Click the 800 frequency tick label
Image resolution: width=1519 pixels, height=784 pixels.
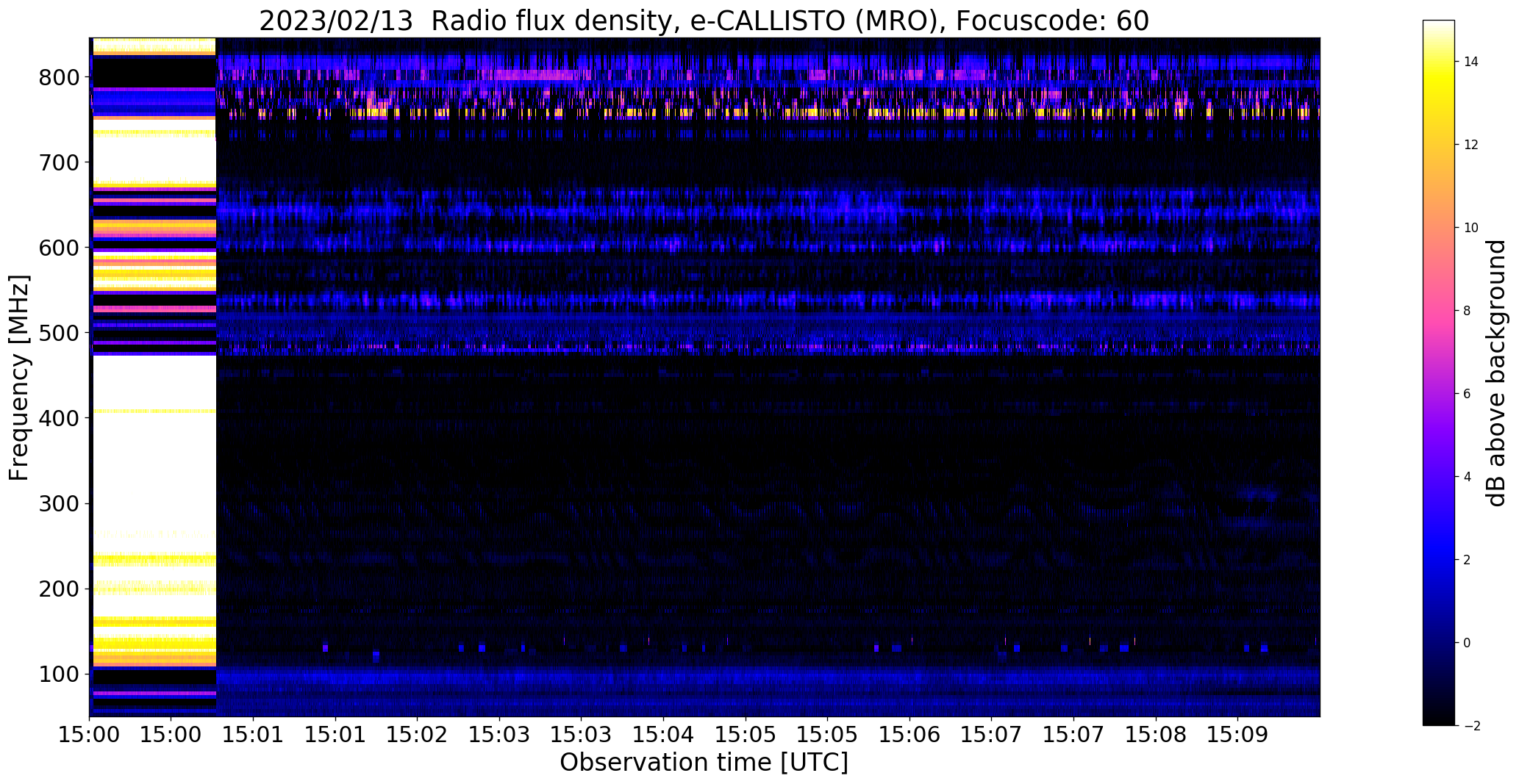pyautogui.click(x=60, y=77)
